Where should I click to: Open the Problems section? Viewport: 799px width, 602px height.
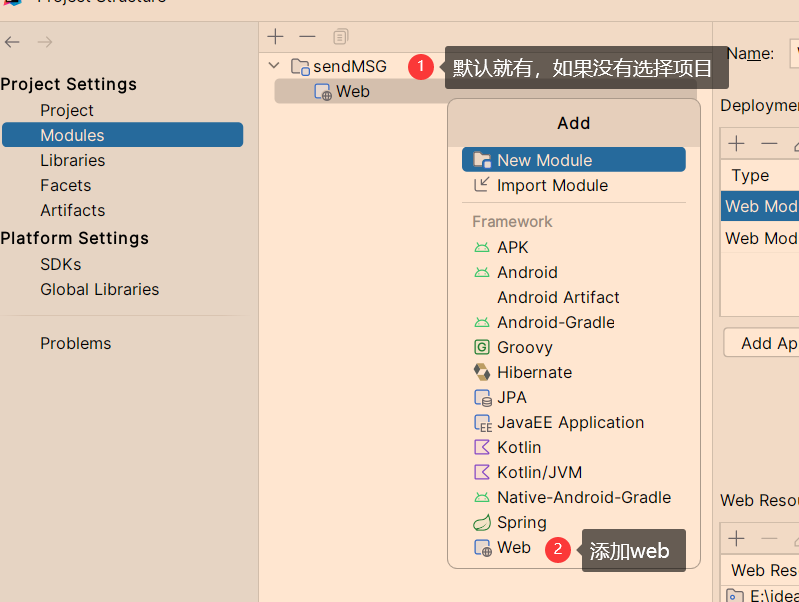point(75,343)
